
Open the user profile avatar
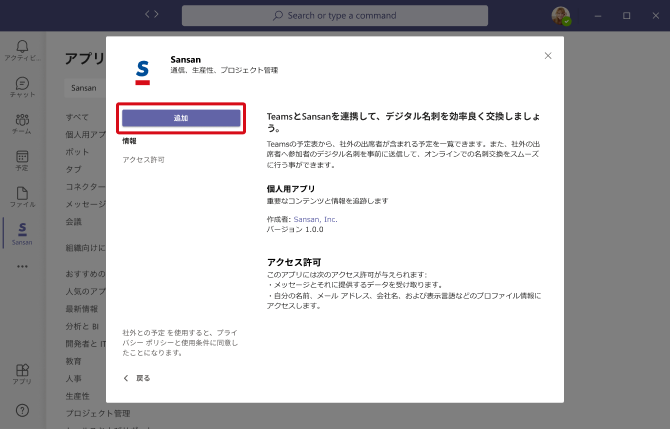click(x=561, y=16)
